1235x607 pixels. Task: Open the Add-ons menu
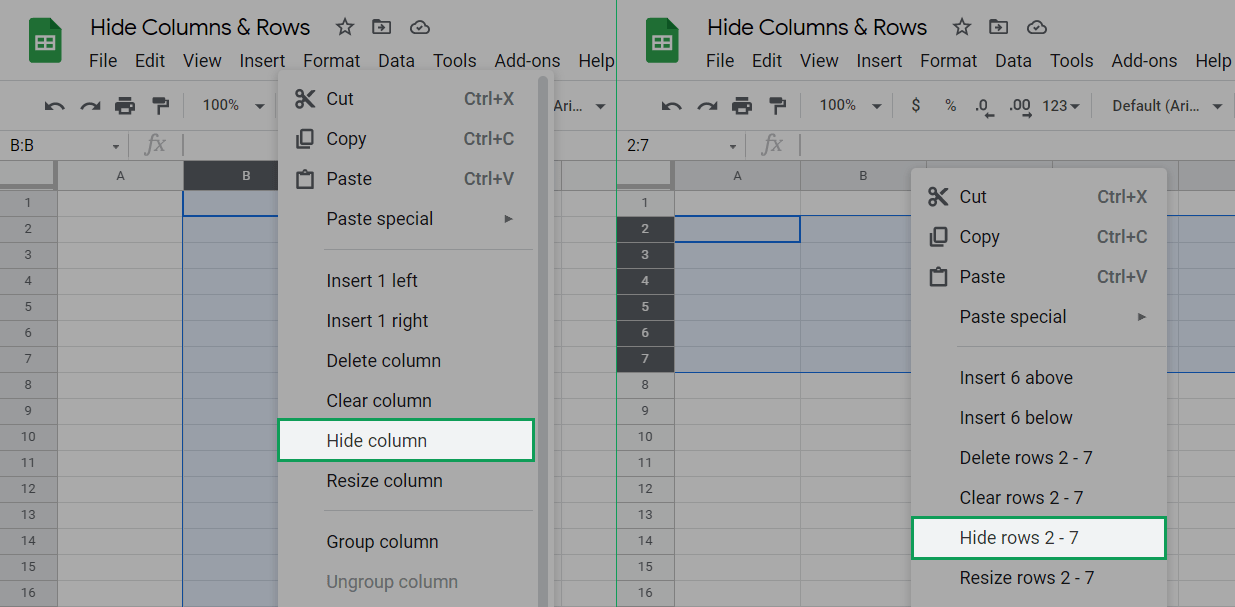pos(527,60)
